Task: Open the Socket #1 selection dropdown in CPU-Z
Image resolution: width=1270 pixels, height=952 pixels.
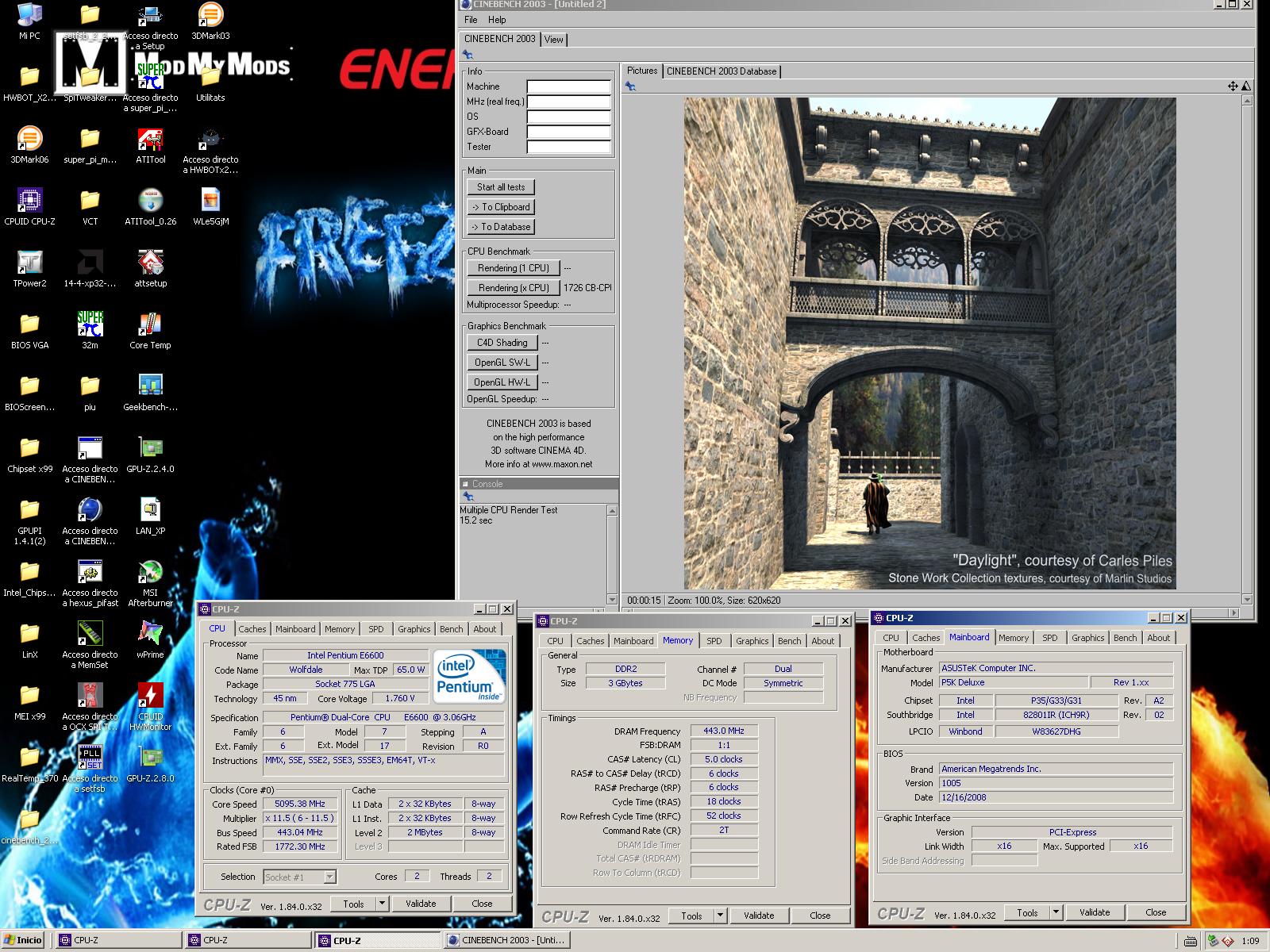Action: [x=329, y=877]
